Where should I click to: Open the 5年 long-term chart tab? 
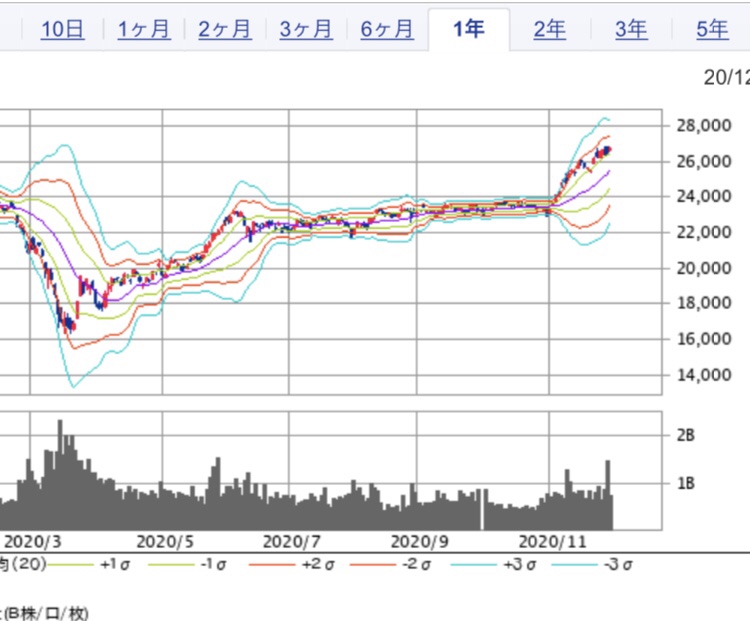(x=712, y=29)
